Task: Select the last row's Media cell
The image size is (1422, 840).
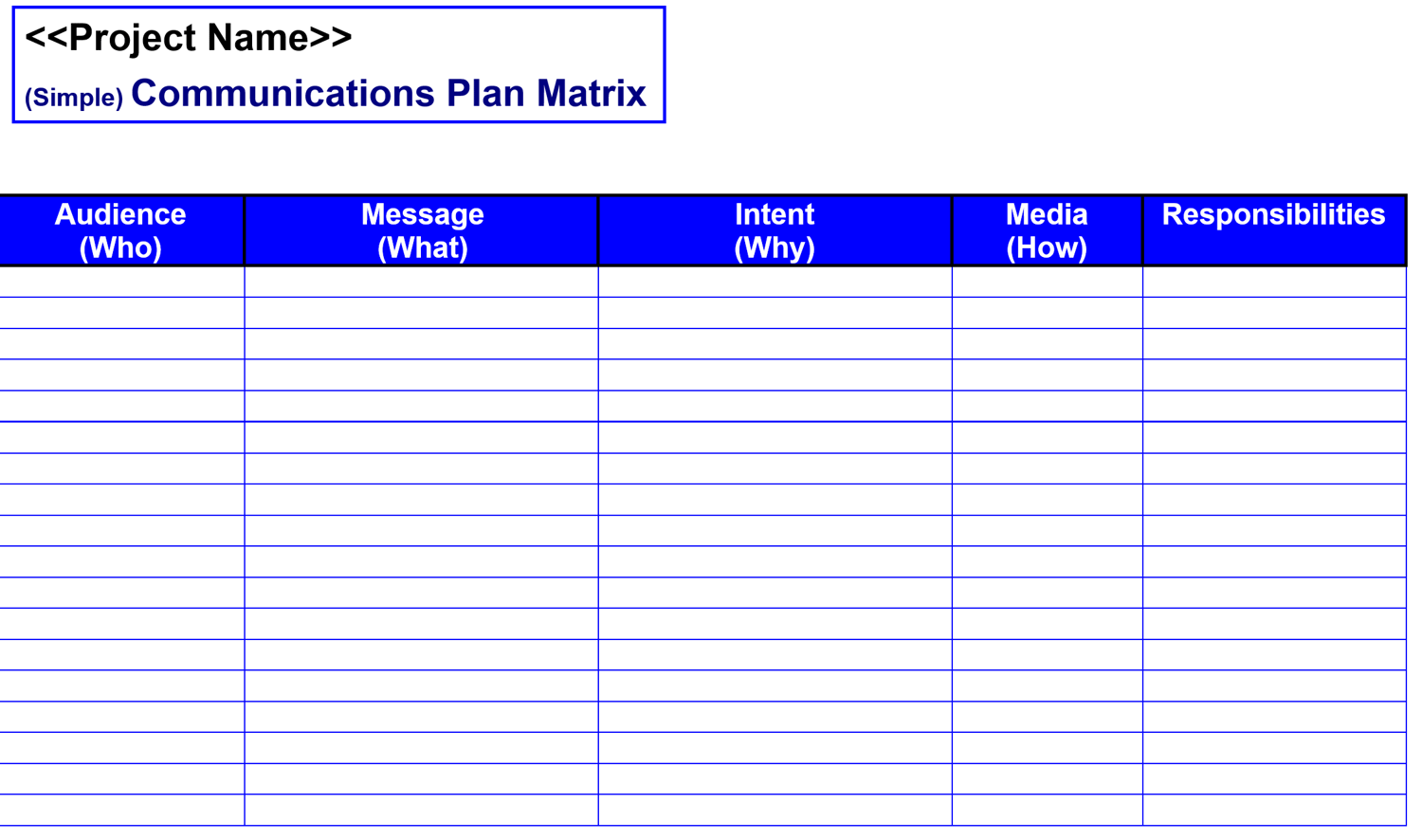Action: click(1047, 810)
